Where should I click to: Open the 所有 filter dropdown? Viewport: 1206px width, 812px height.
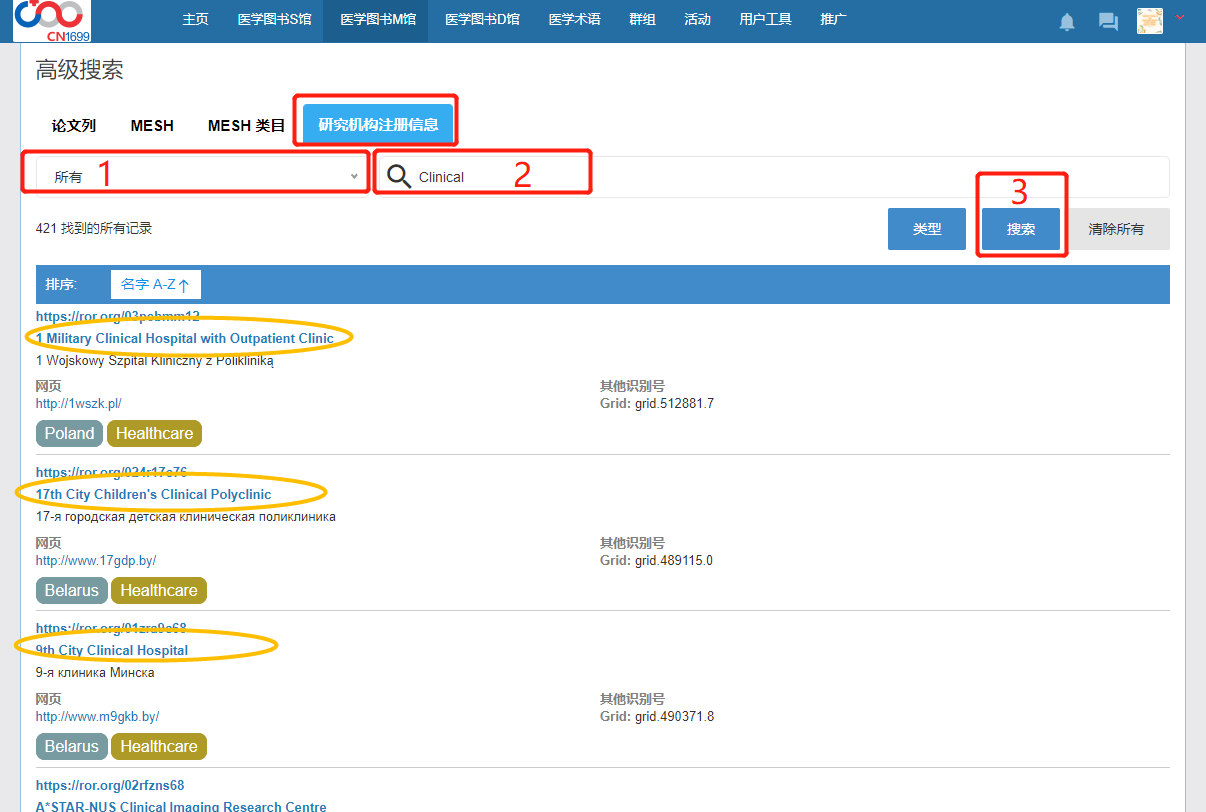point(198,177)
